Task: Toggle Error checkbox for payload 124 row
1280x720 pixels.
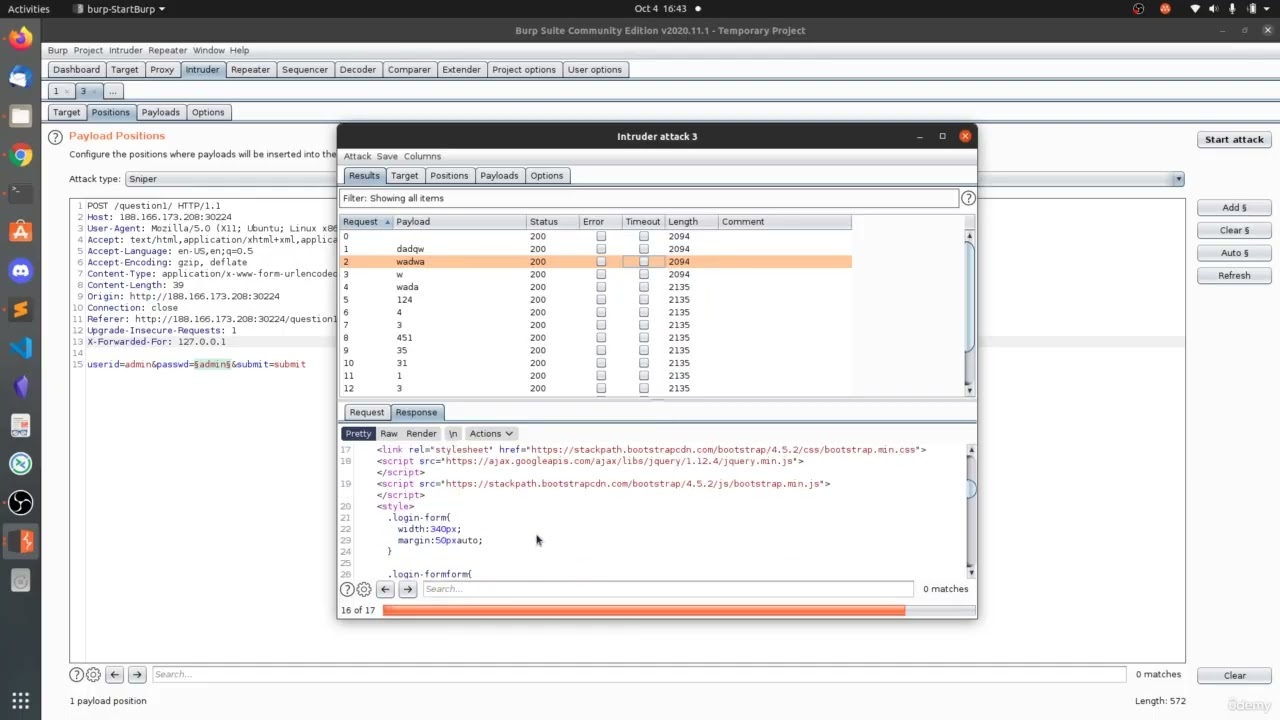Action: [x=601, y=300]
